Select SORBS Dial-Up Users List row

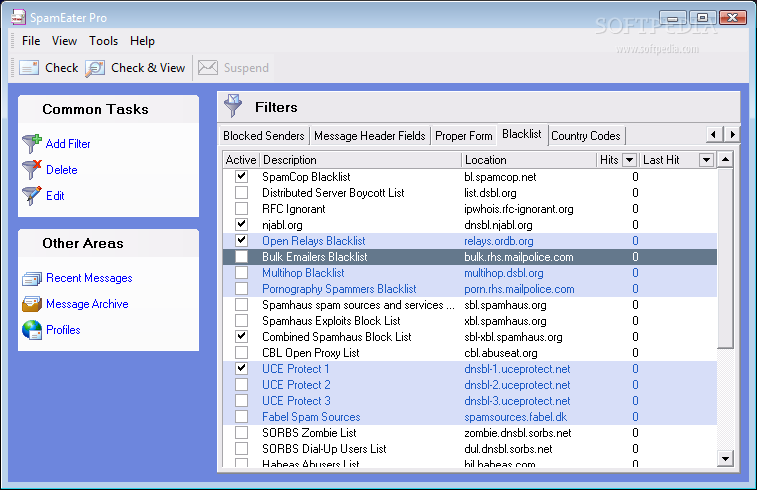(x=470, y=448)
